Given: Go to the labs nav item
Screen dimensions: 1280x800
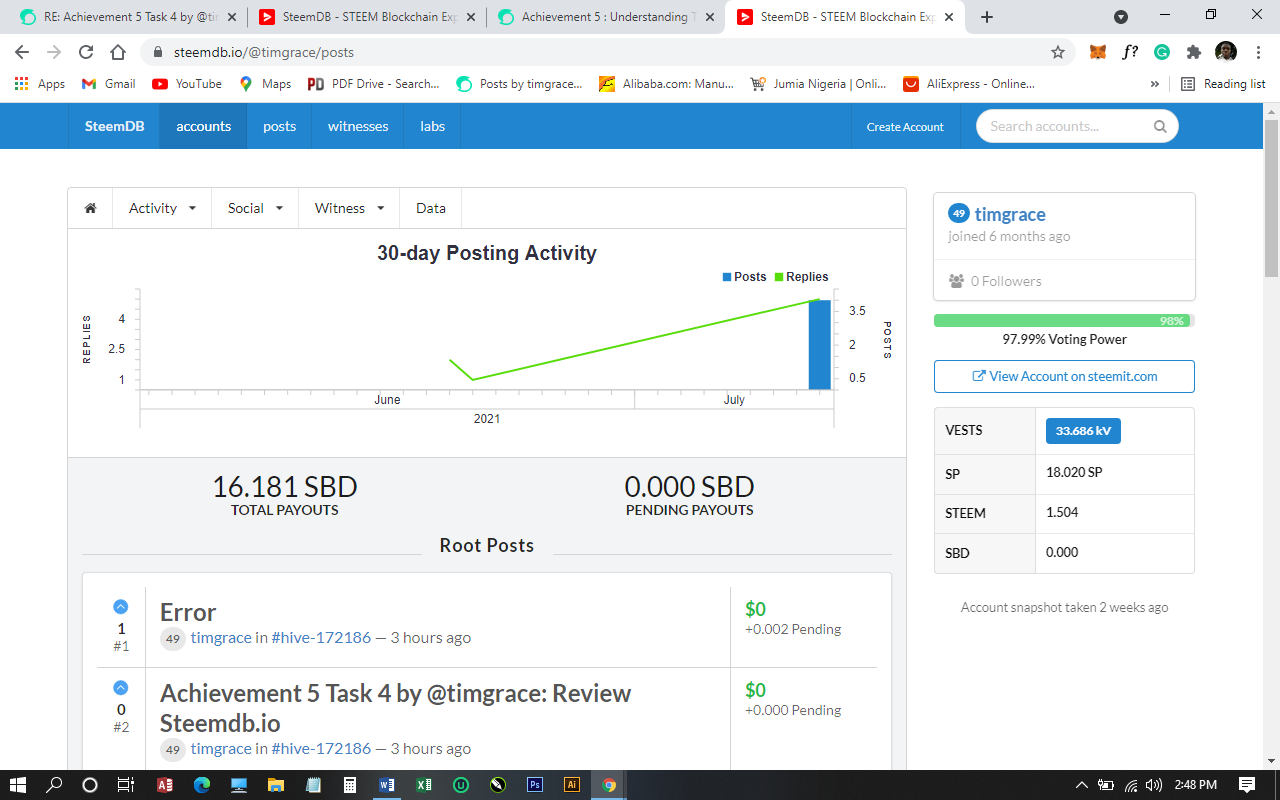Looking at the screenshot, I should (432, 126).
